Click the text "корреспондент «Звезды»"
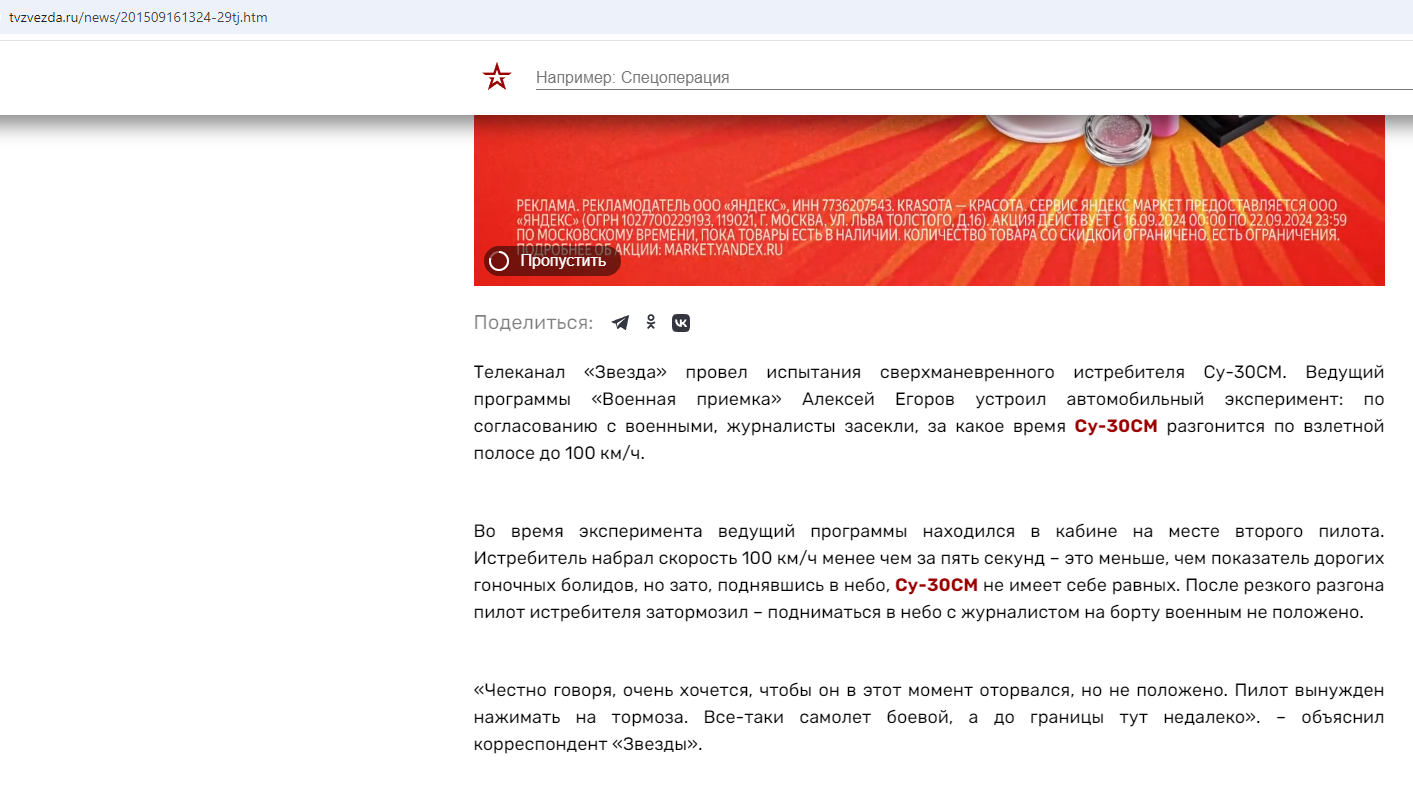 coord(588,744)
